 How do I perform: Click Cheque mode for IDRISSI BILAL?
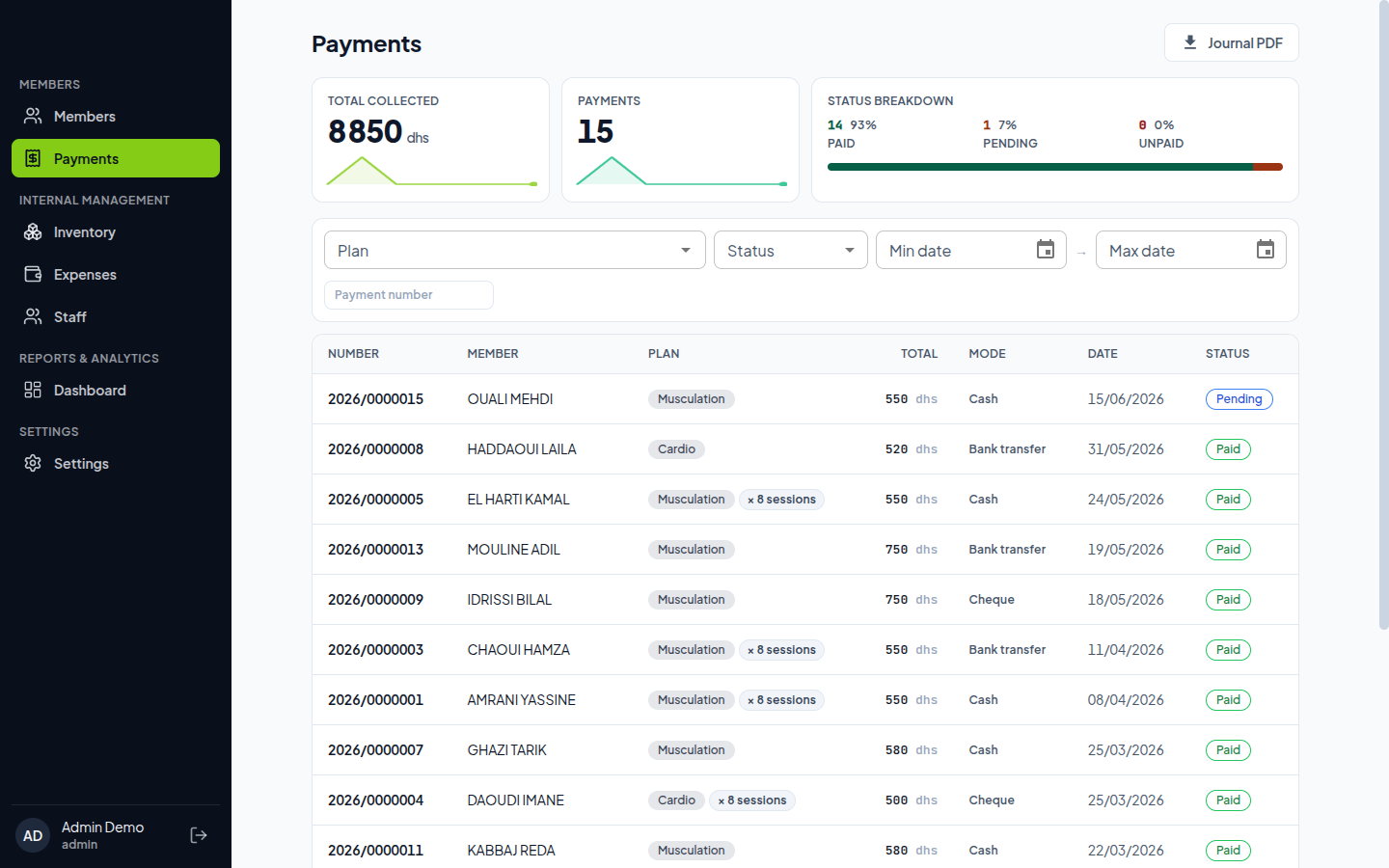pos(992,600)
